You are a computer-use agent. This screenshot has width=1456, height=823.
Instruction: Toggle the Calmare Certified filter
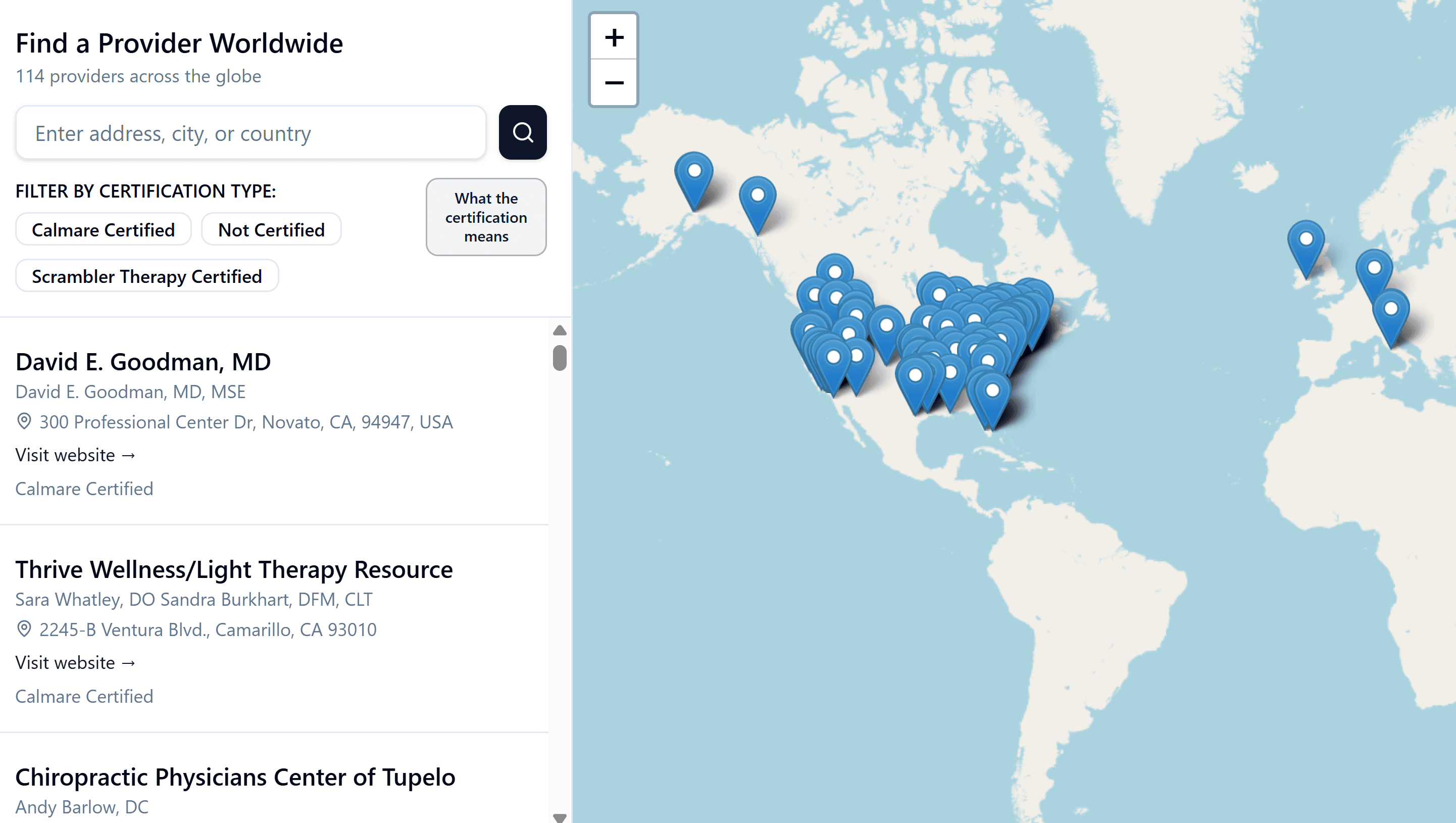pyautogui.click(x=104, y=229)
